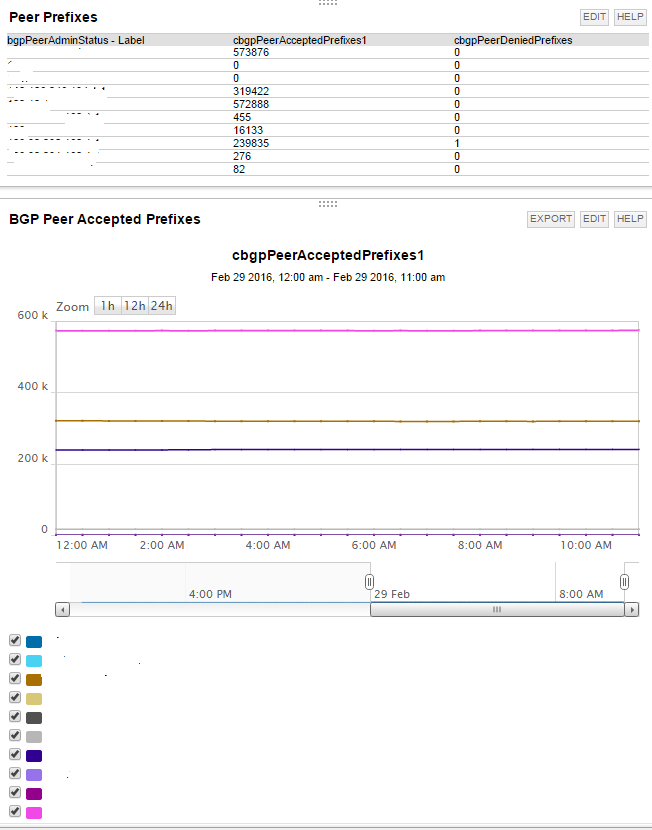Click the pink legend color swatch
This screenshot has height=830, width=652.
tap(34, 813)
